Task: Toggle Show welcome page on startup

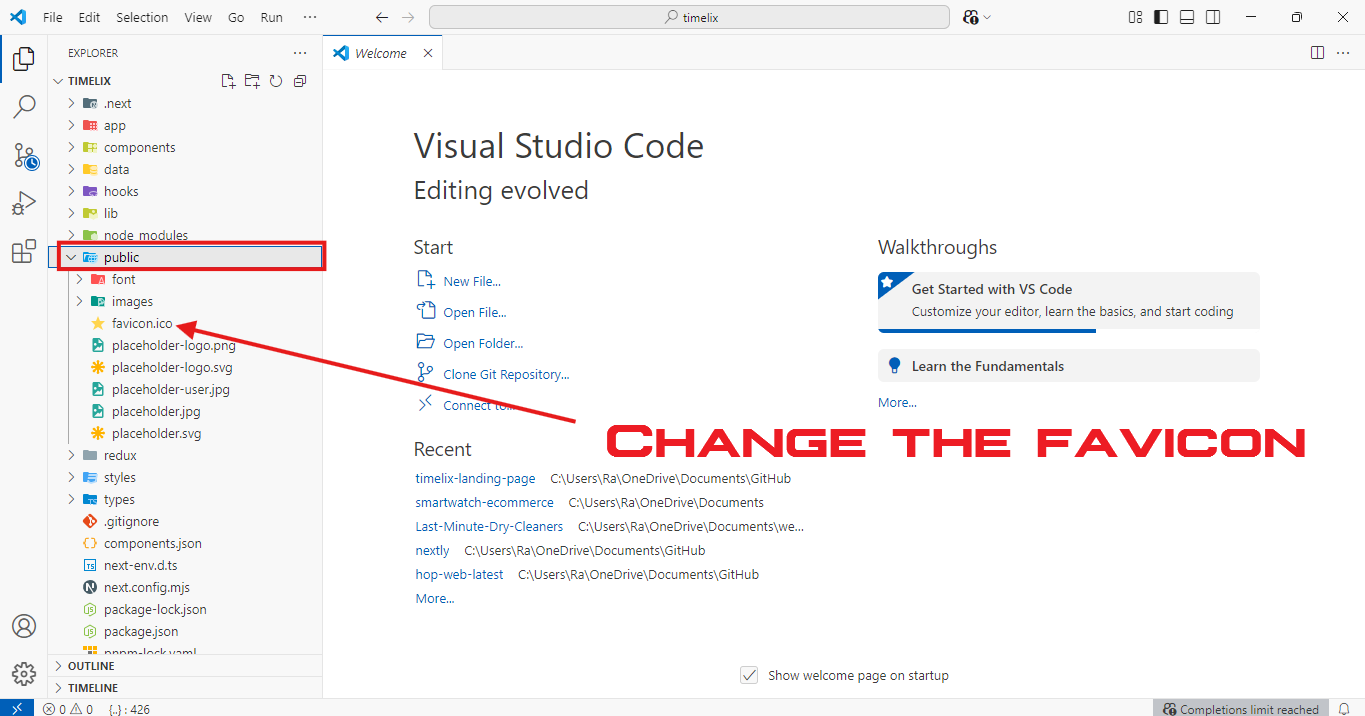Action: (x=749, y=675)
